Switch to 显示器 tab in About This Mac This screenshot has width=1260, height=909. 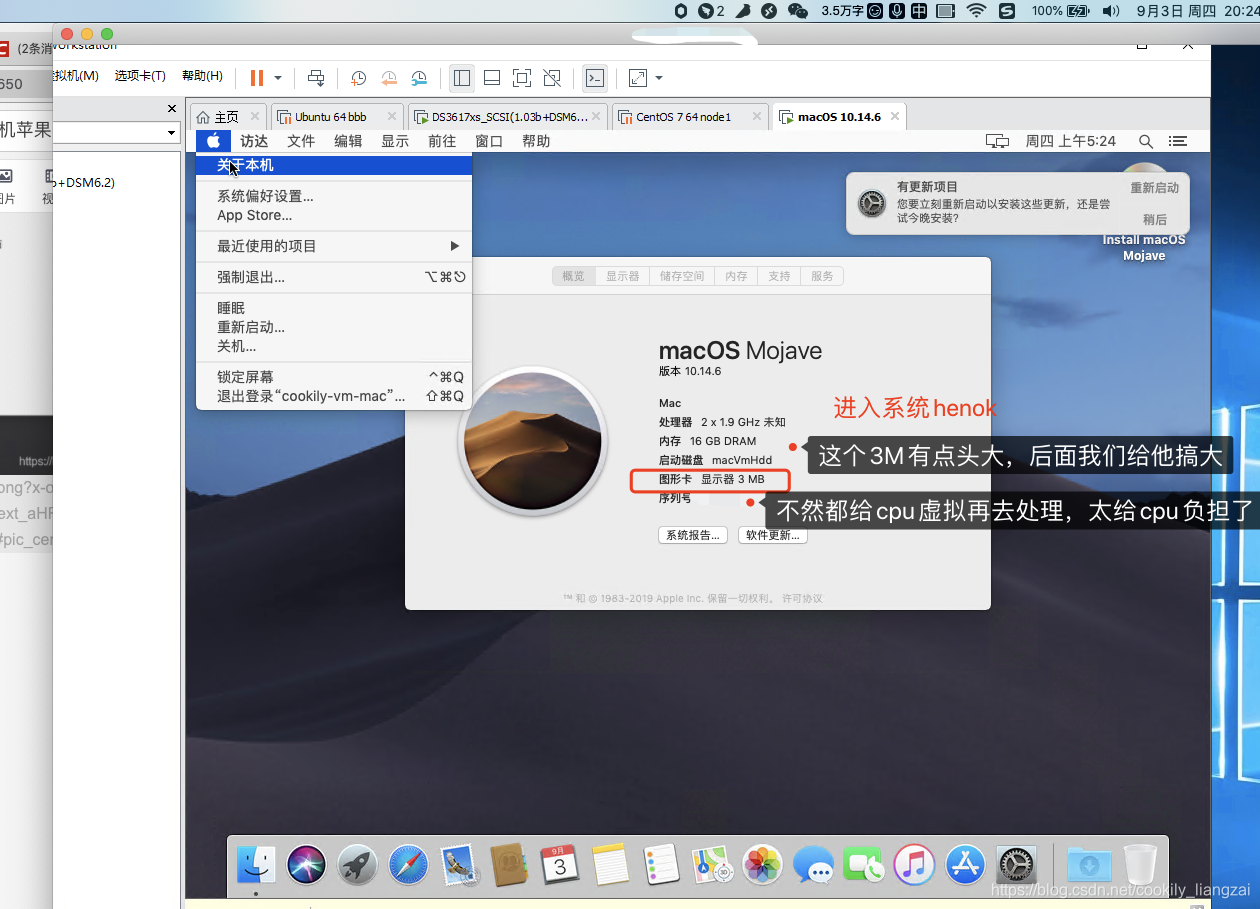[x=622, y=276]
